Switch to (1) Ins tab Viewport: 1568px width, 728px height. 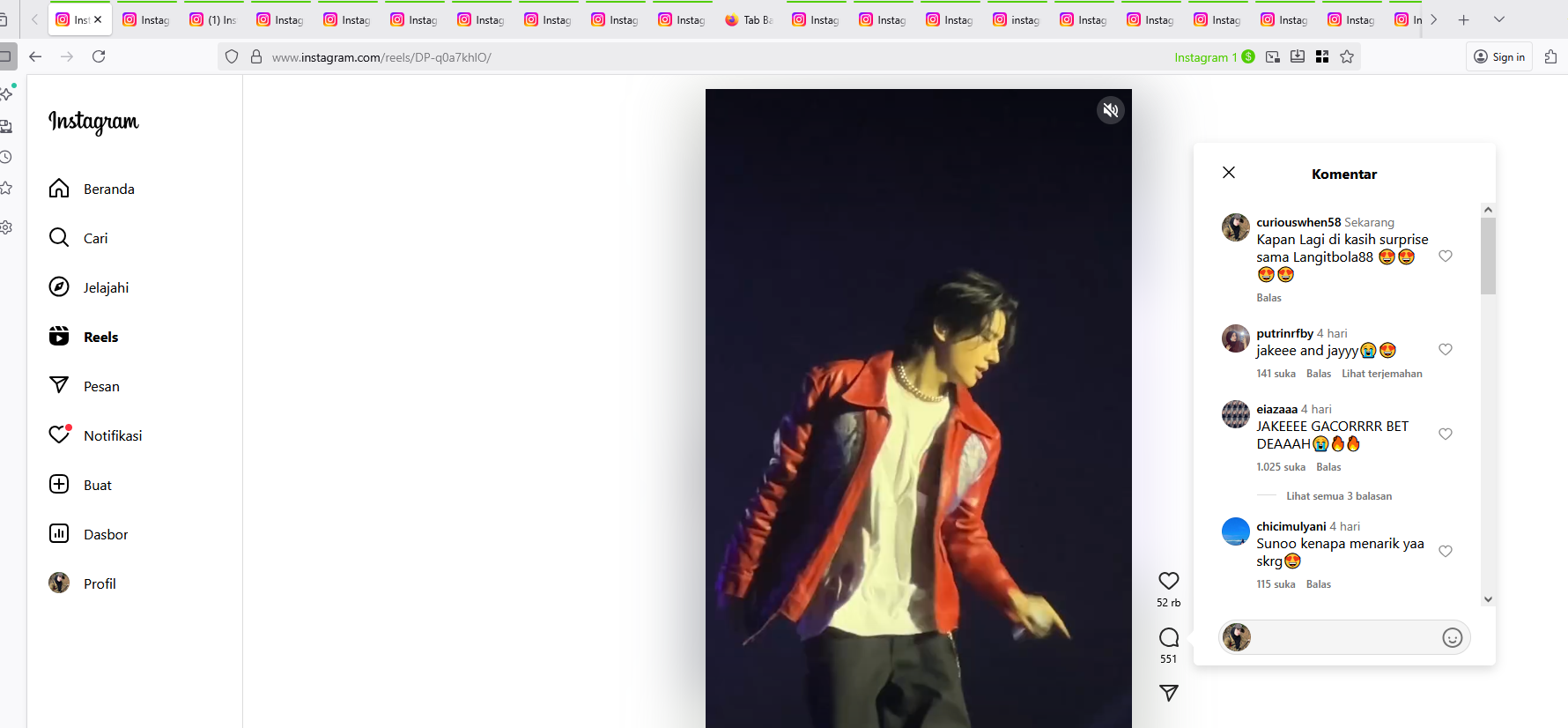pyautogui.click(x=214, y=19)
